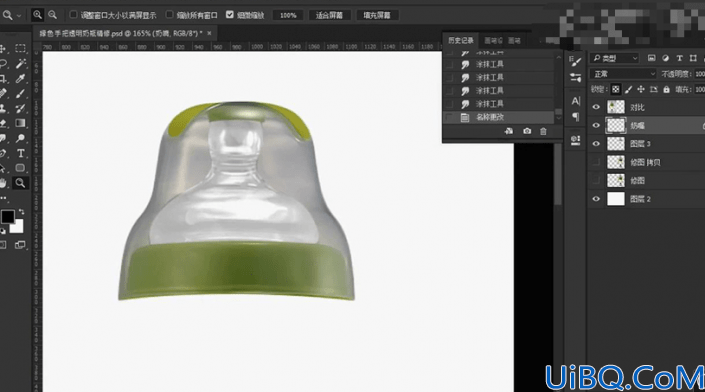Select the Dodge tool
This screenshot has height=392, width=705.
(x=20, y=138)
